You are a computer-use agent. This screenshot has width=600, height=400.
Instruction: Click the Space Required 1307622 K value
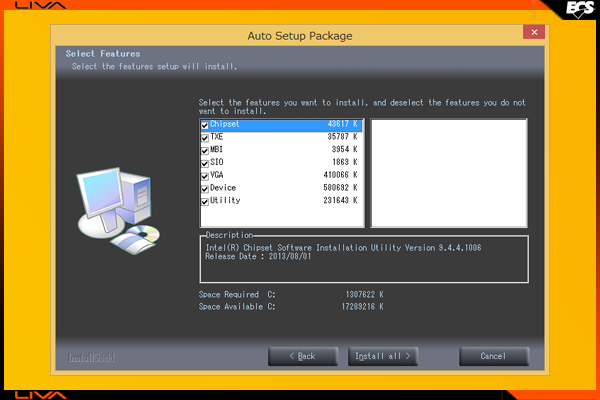[x=364, y=294]
